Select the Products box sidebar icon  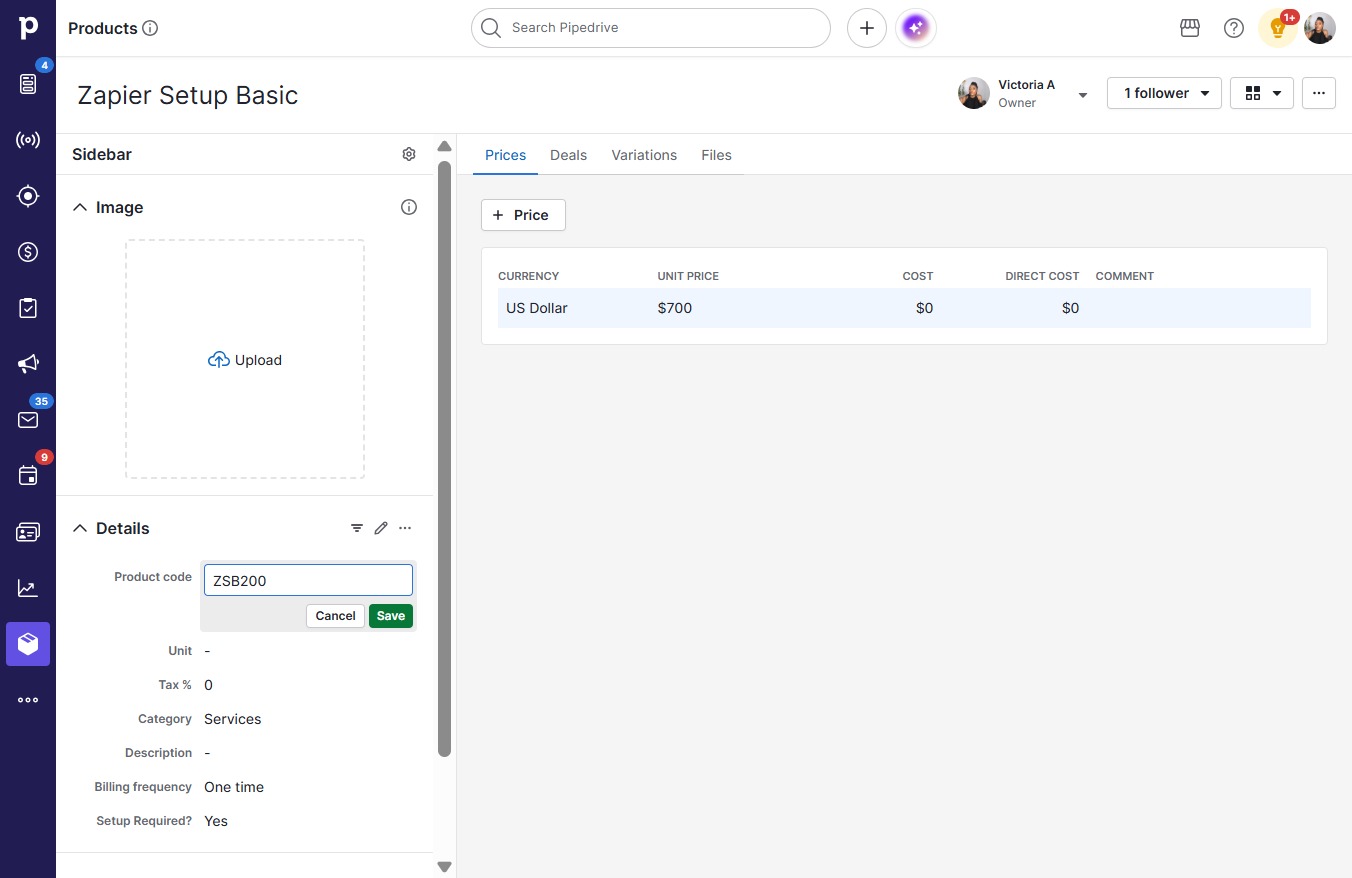click(28, 644)
